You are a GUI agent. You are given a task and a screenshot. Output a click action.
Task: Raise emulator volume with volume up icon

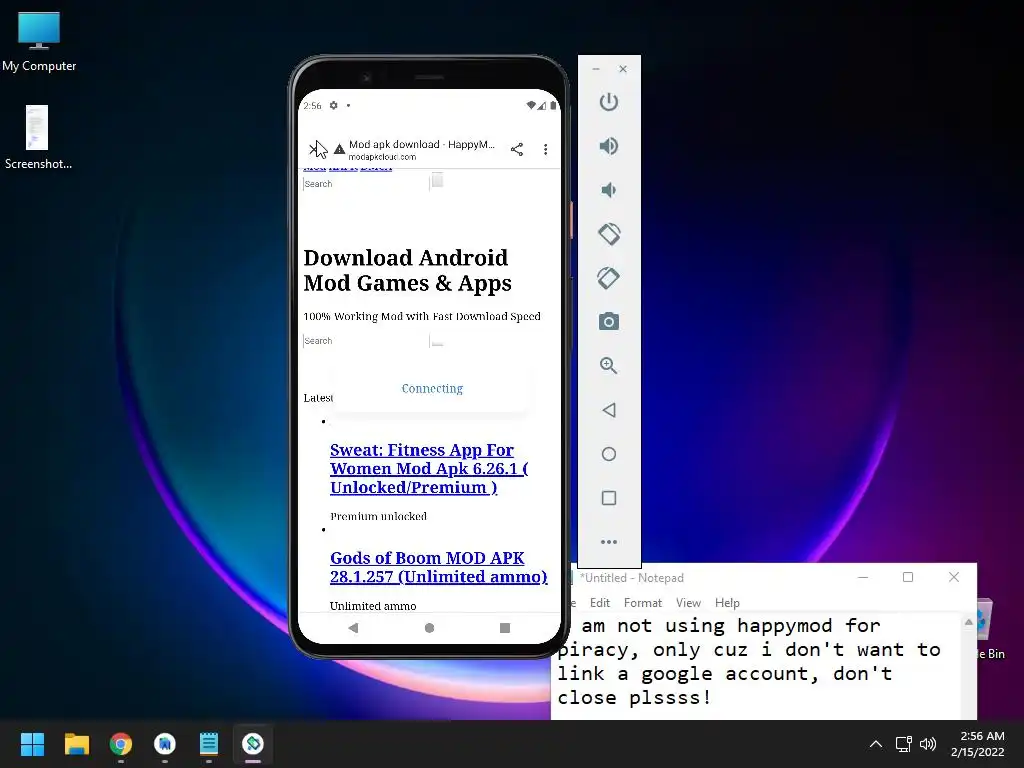click(609, 146)
